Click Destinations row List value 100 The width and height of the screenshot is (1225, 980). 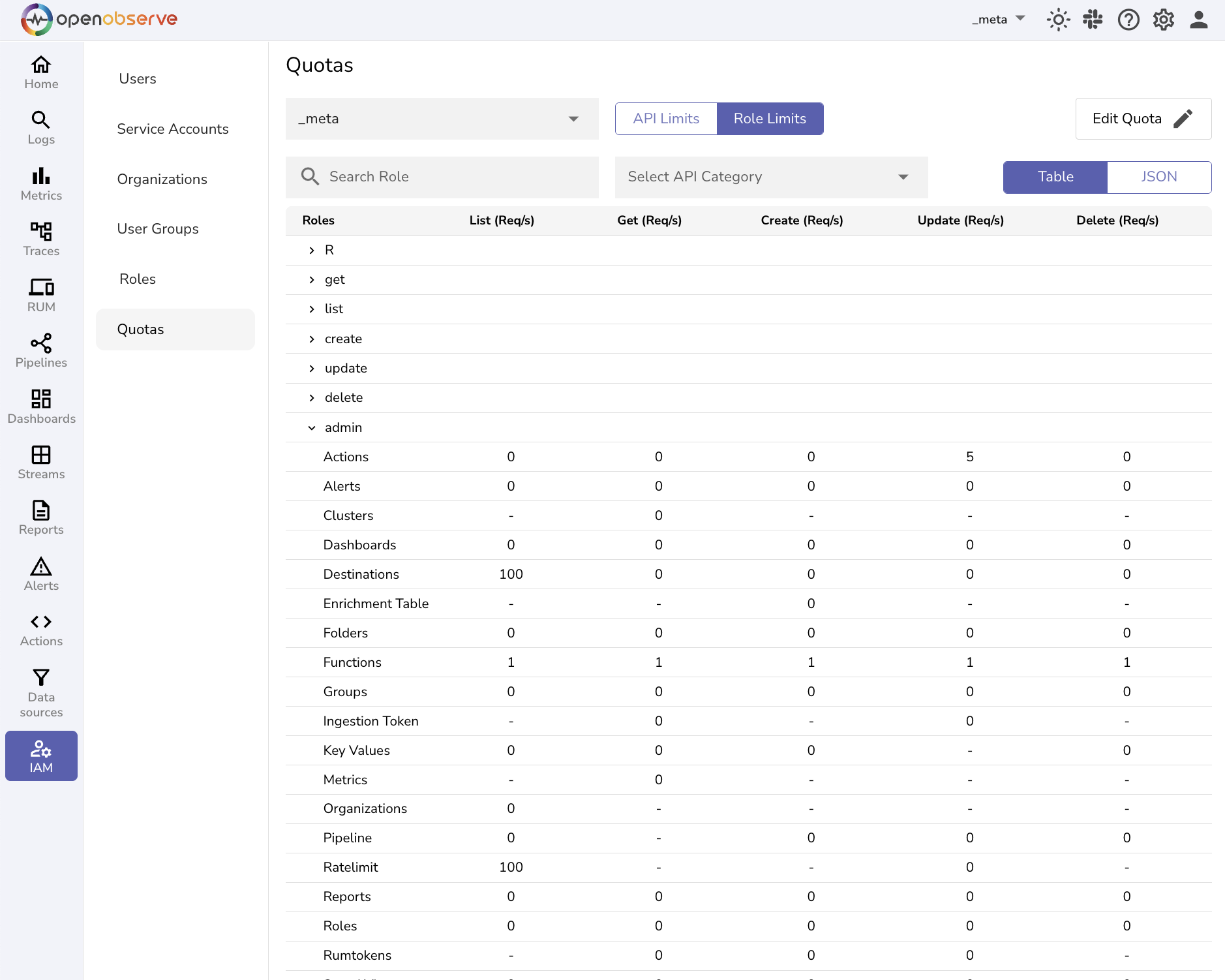[x=511, y=574]
